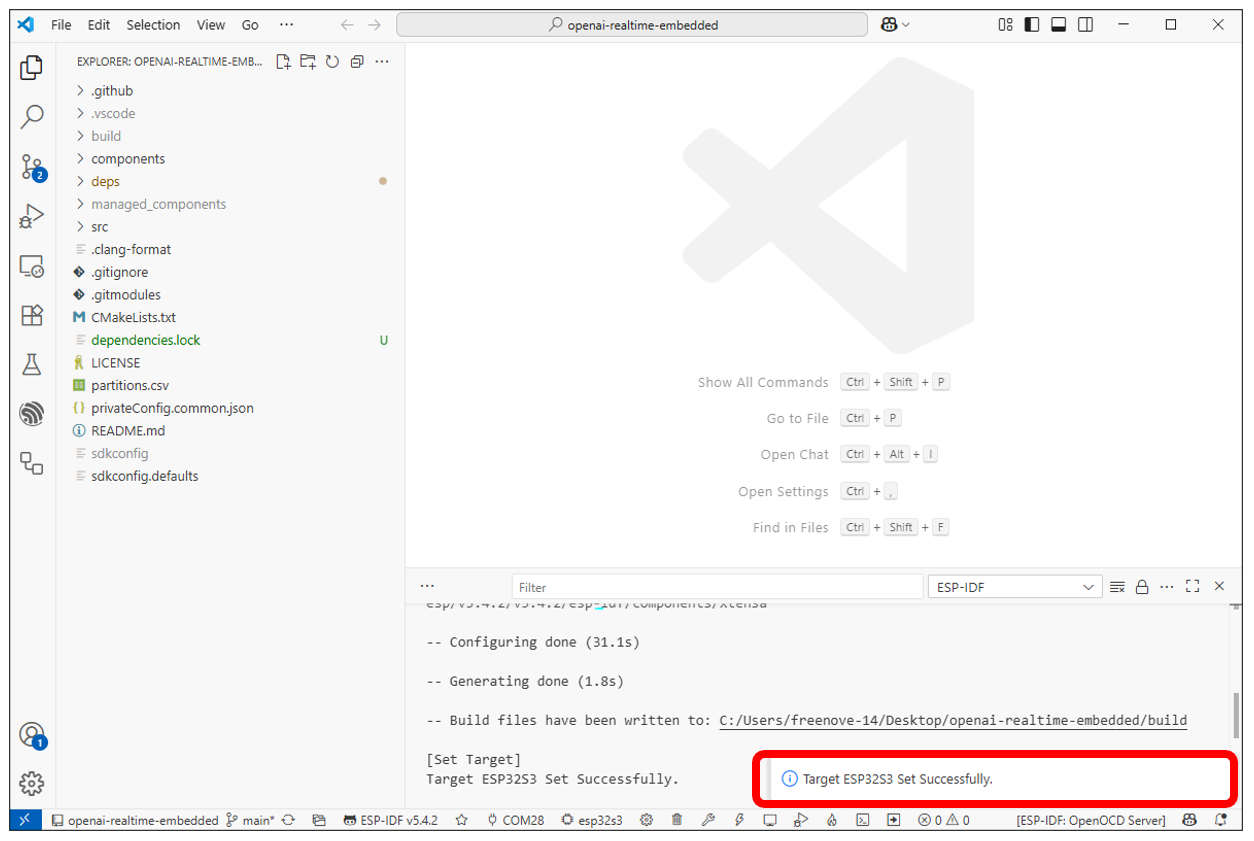Open the build folder path link in output
1254x841 pixels.
(x=953, y=720)
